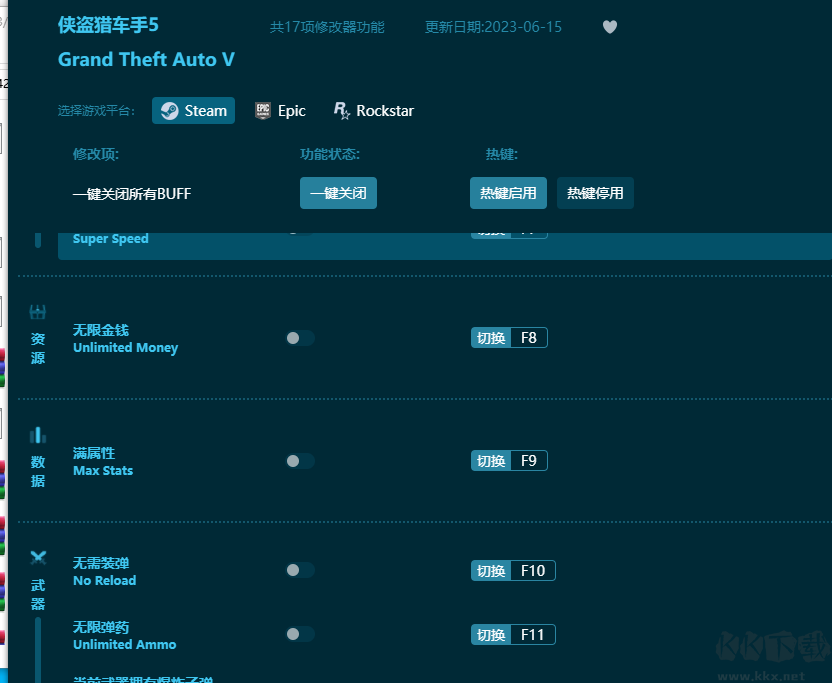
Task: Click the Max Stats label
Action: click(x=103, y=471)
